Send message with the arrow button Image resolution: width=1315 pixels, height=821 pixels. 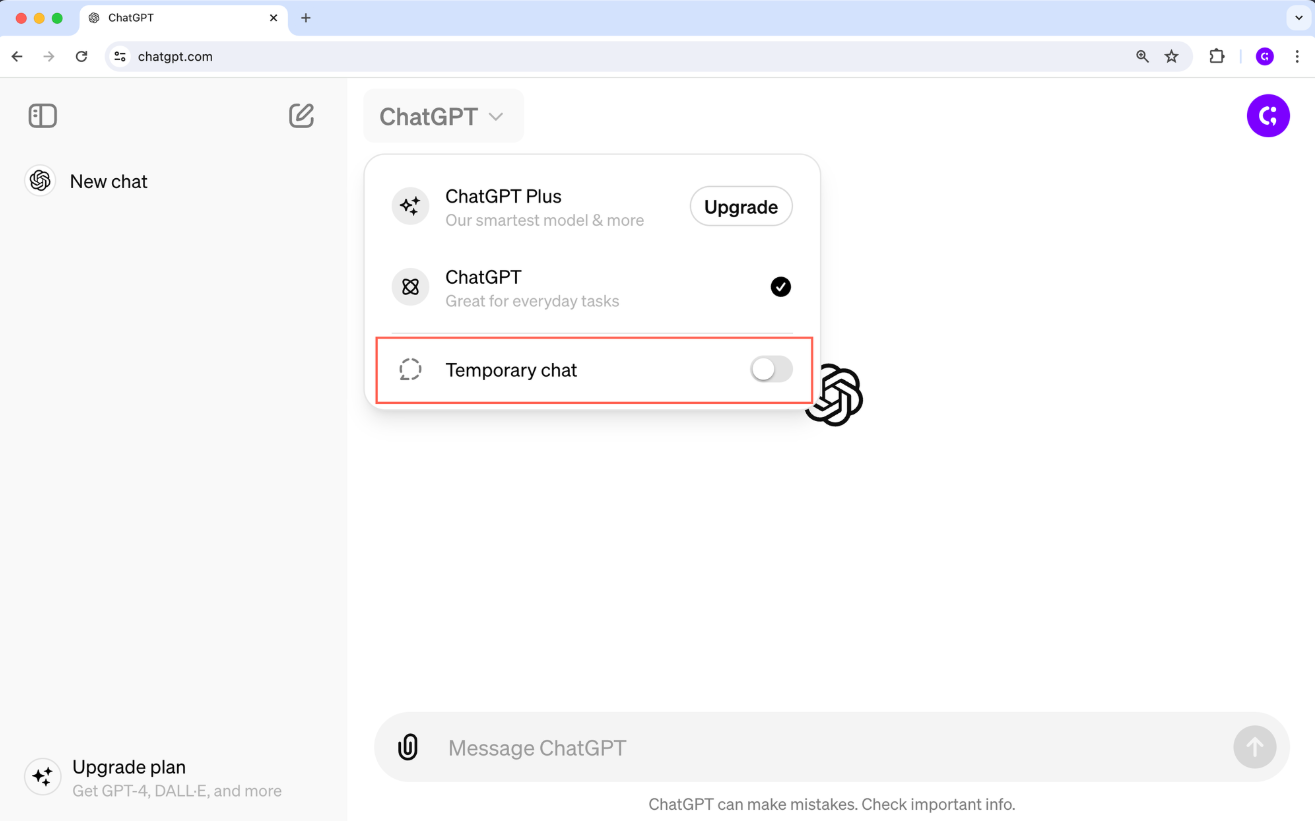(x=1255, y=747)
